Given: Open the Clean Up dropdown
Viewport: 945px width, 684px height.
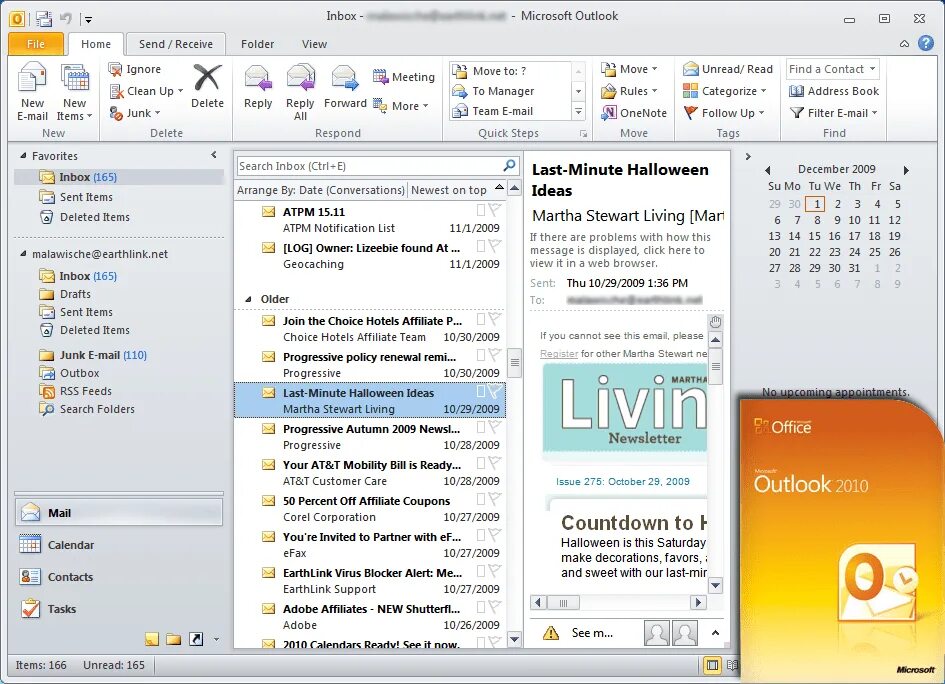Looking at the screenshot, I should (x=146, y=91).
